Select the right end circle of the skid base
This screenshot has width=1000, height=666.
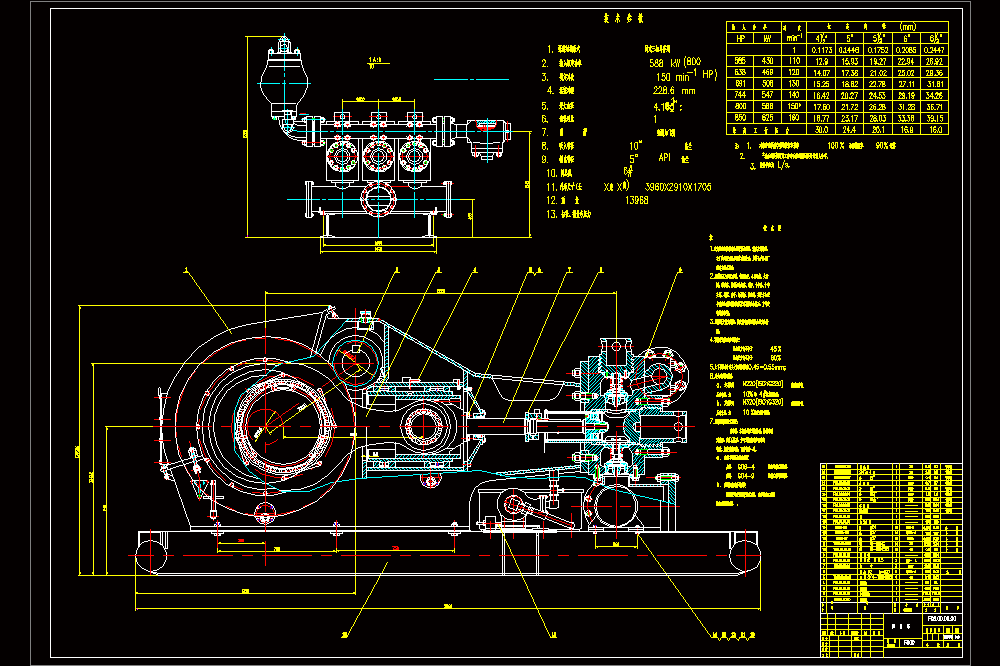pyautogui.click(x=745, y=556)
